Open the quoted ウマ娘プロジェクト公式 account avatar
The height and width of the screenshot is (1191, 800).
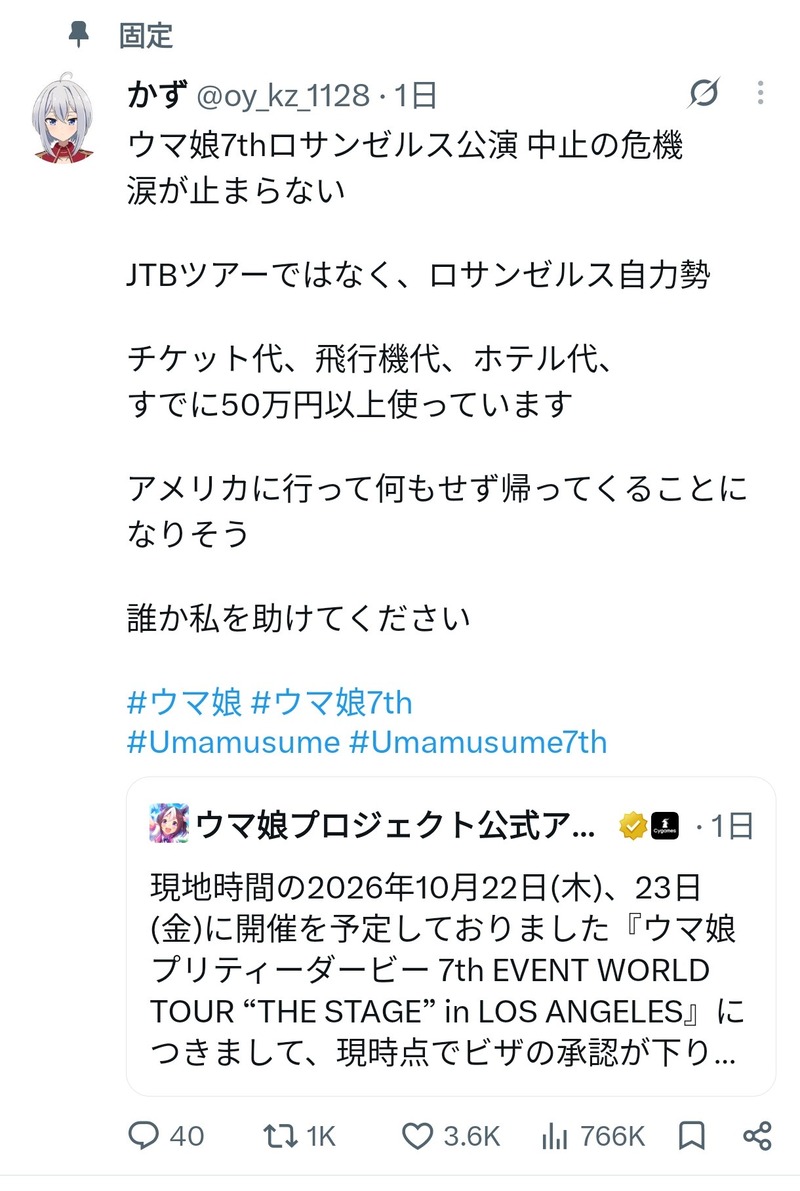169,824
